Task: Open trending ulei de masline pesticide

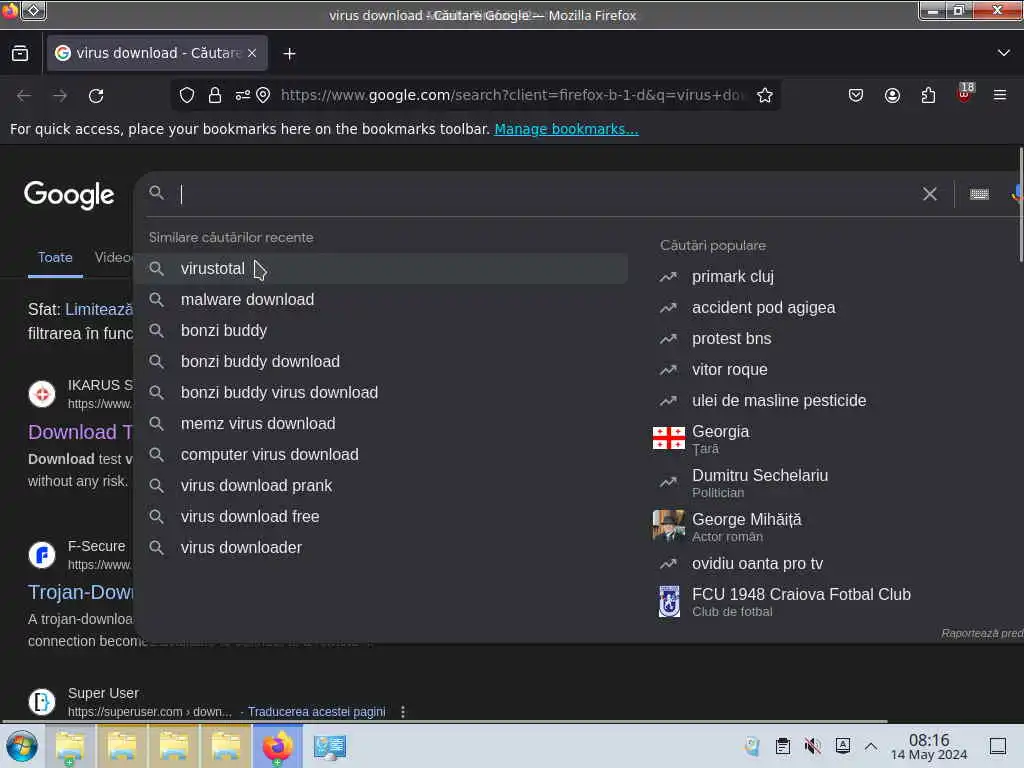Action: click(x=779, y=400)
